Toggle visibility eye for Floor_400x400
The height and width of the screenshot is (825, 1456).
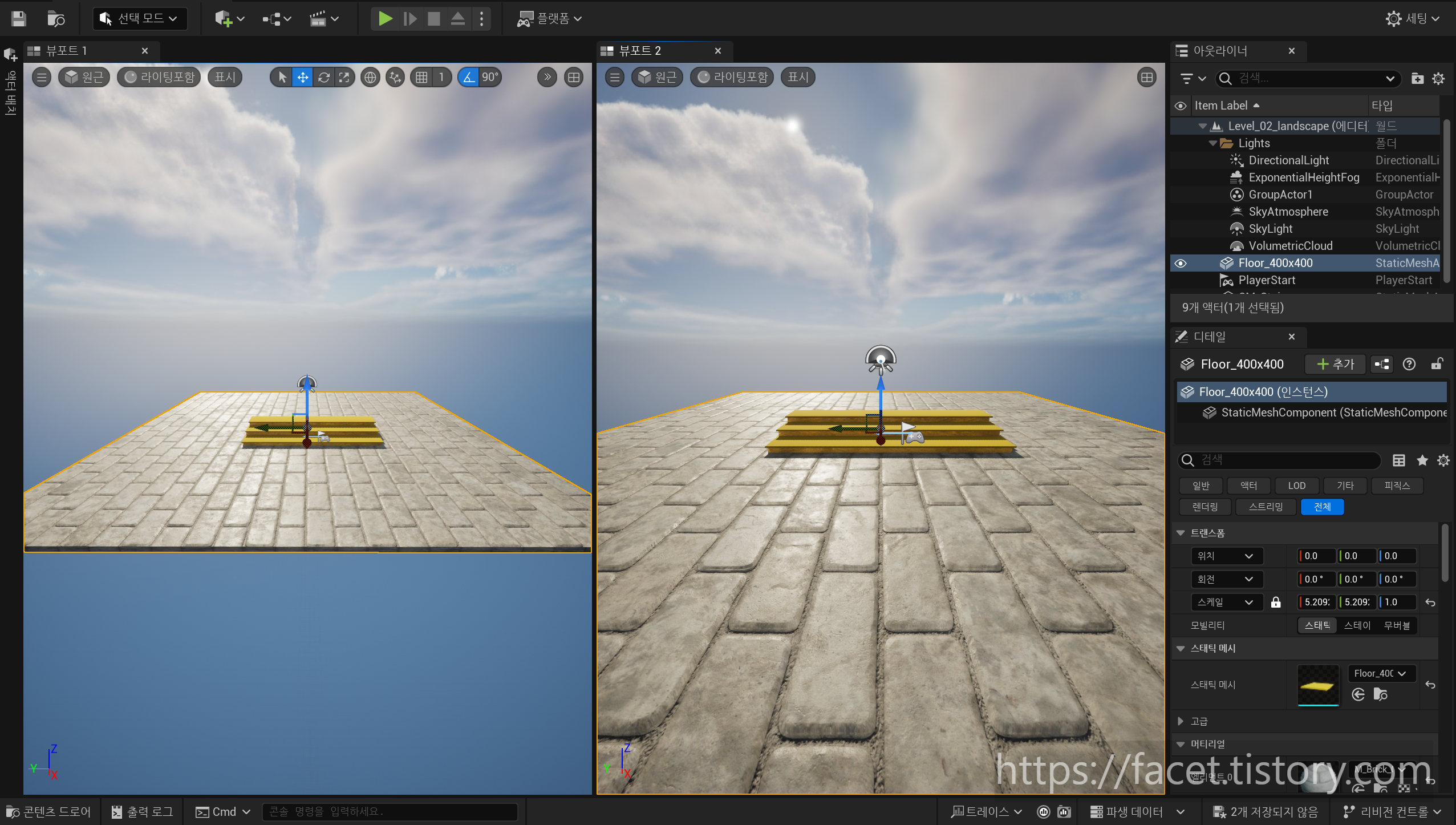click(1180, 263)
